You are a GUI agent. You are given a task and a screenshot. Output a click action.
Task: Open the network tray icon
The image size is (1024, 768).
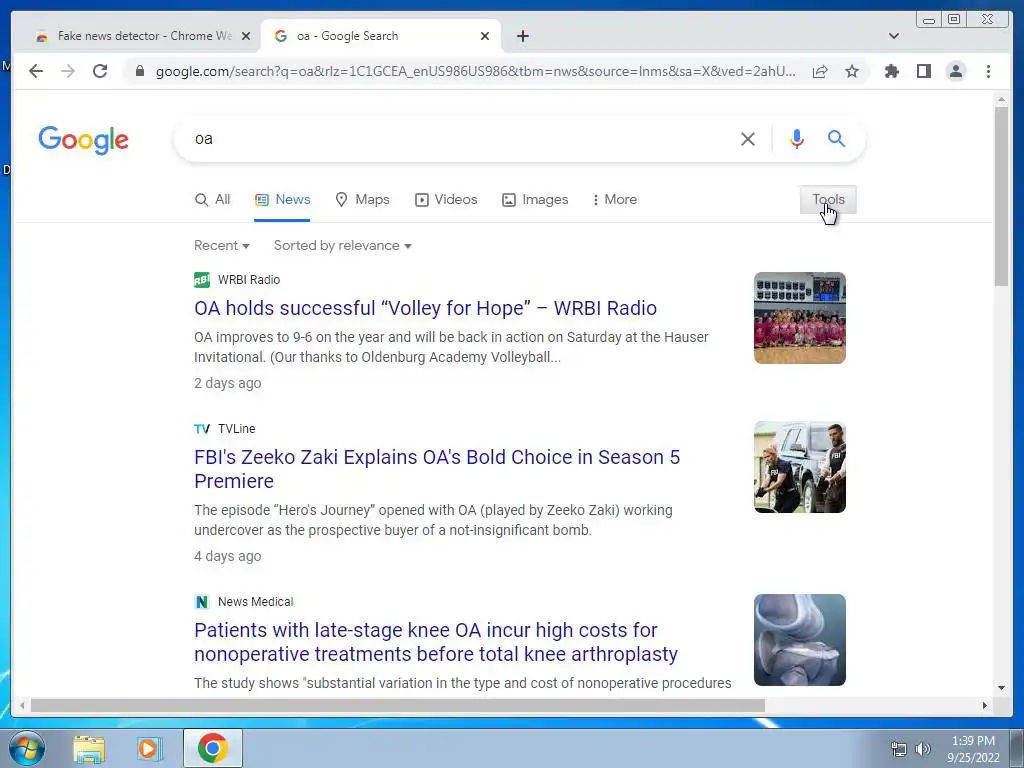pyautogui.click(x=899, y=749)
